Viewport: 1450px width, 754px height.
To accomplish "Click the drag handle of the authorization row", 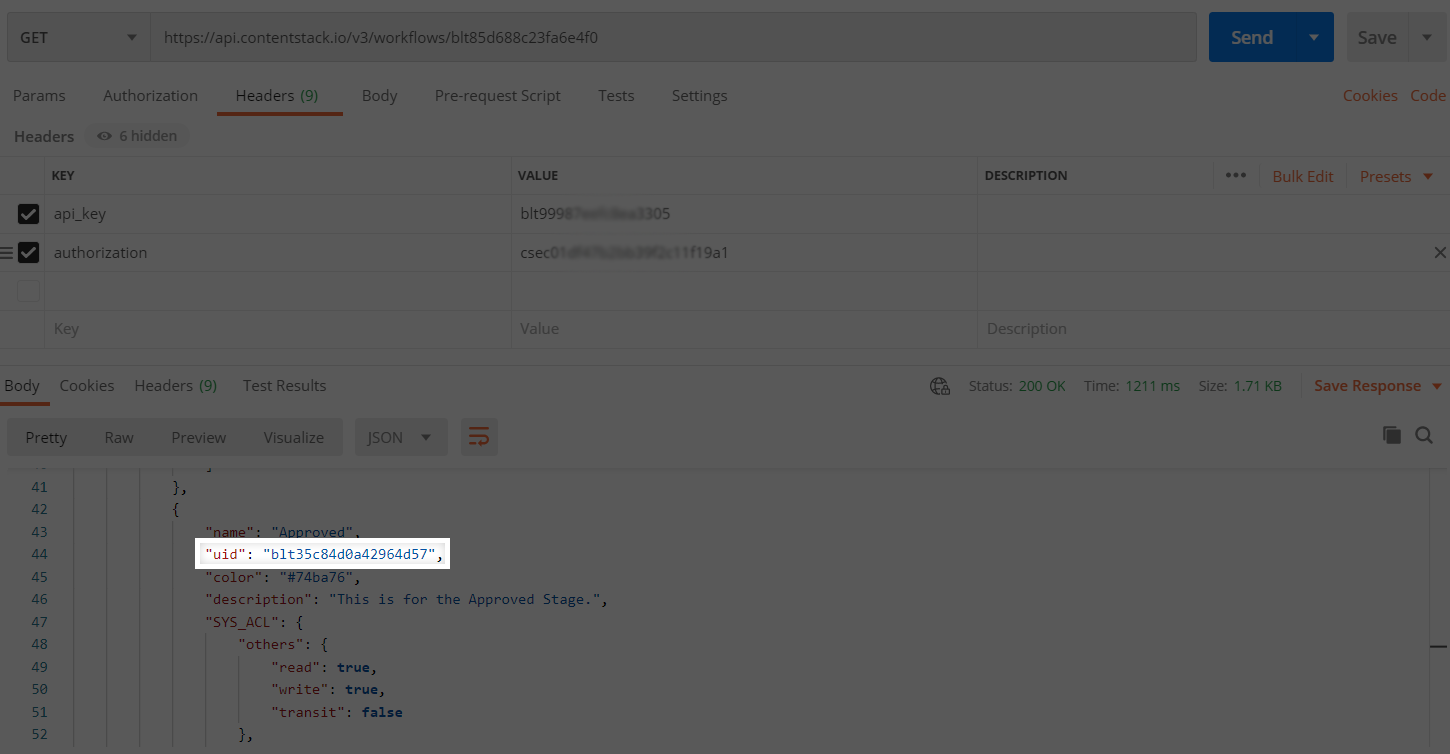I will 7,253.
